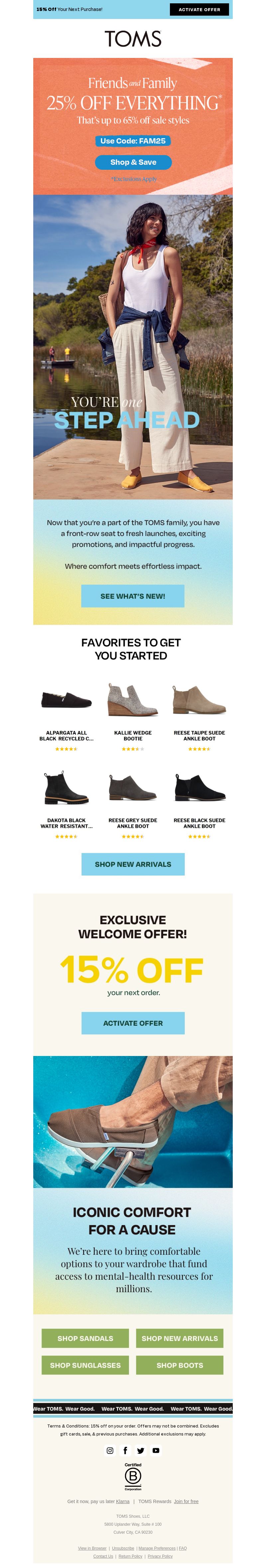Click the Shop Sunglasses button
This screenshot has height=1568, width=266.
pos(85,1365)
